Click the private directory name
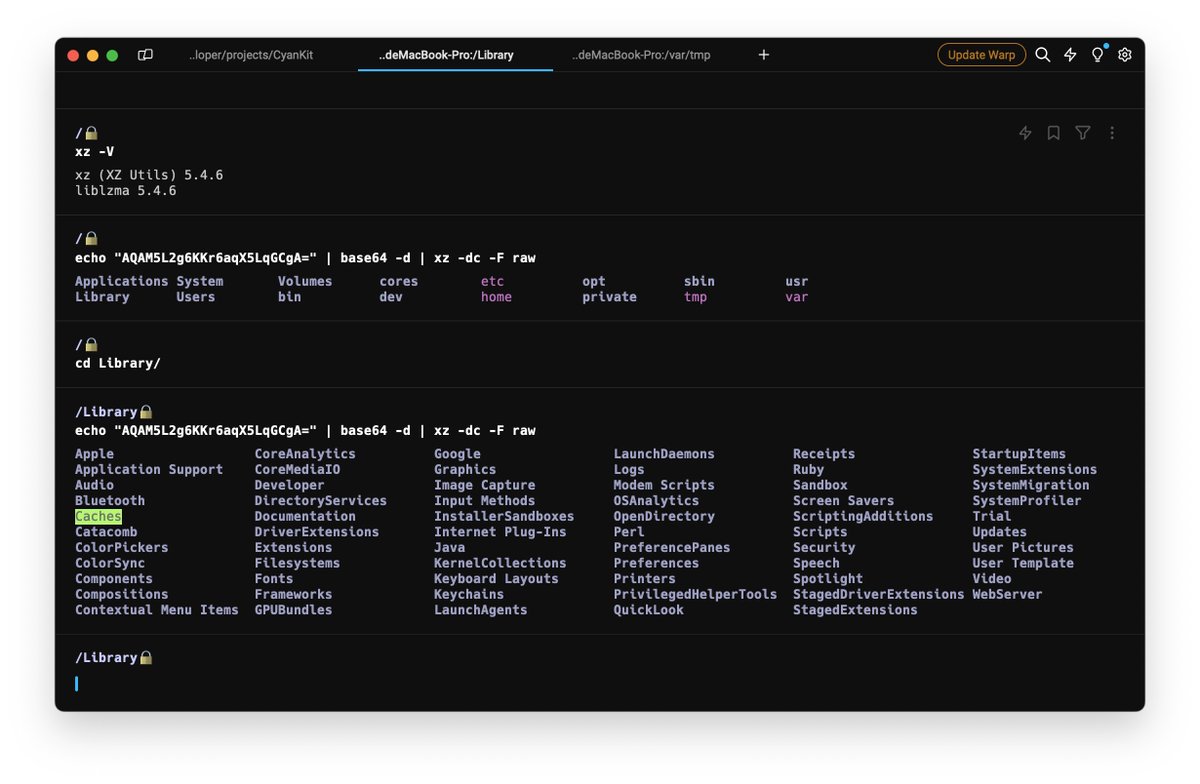Viewport: 1200px width, 784px height. (x=610, y=297)
